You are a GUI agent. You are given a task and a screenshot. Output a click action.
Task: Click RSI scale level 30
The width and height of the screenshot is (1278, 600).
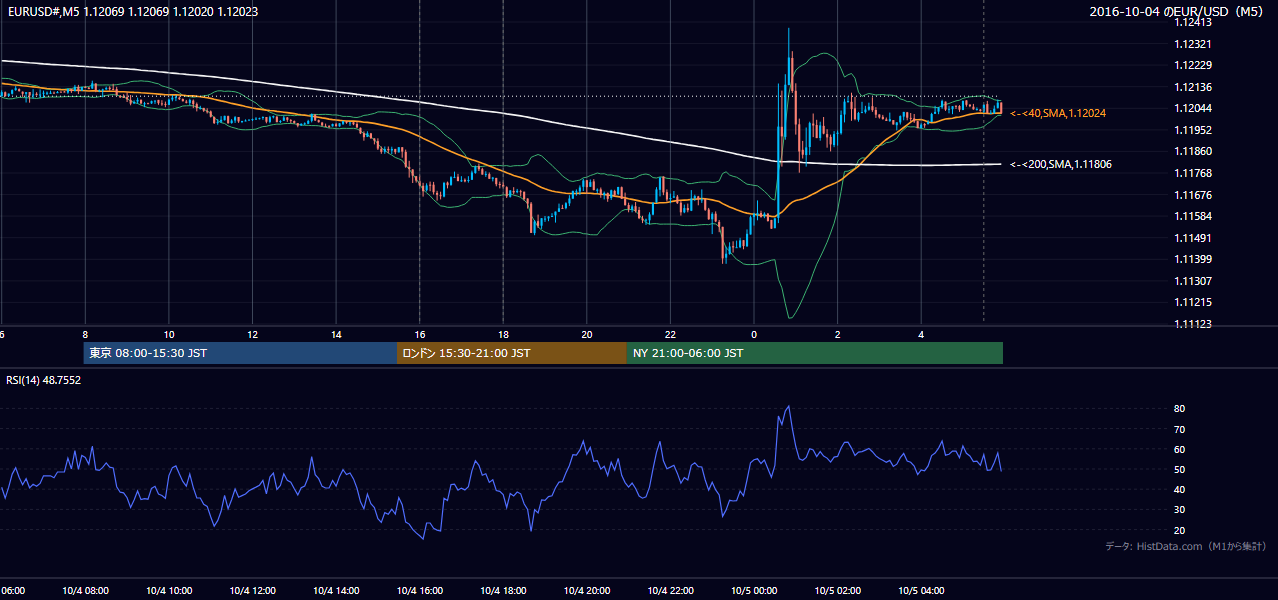1180,510
